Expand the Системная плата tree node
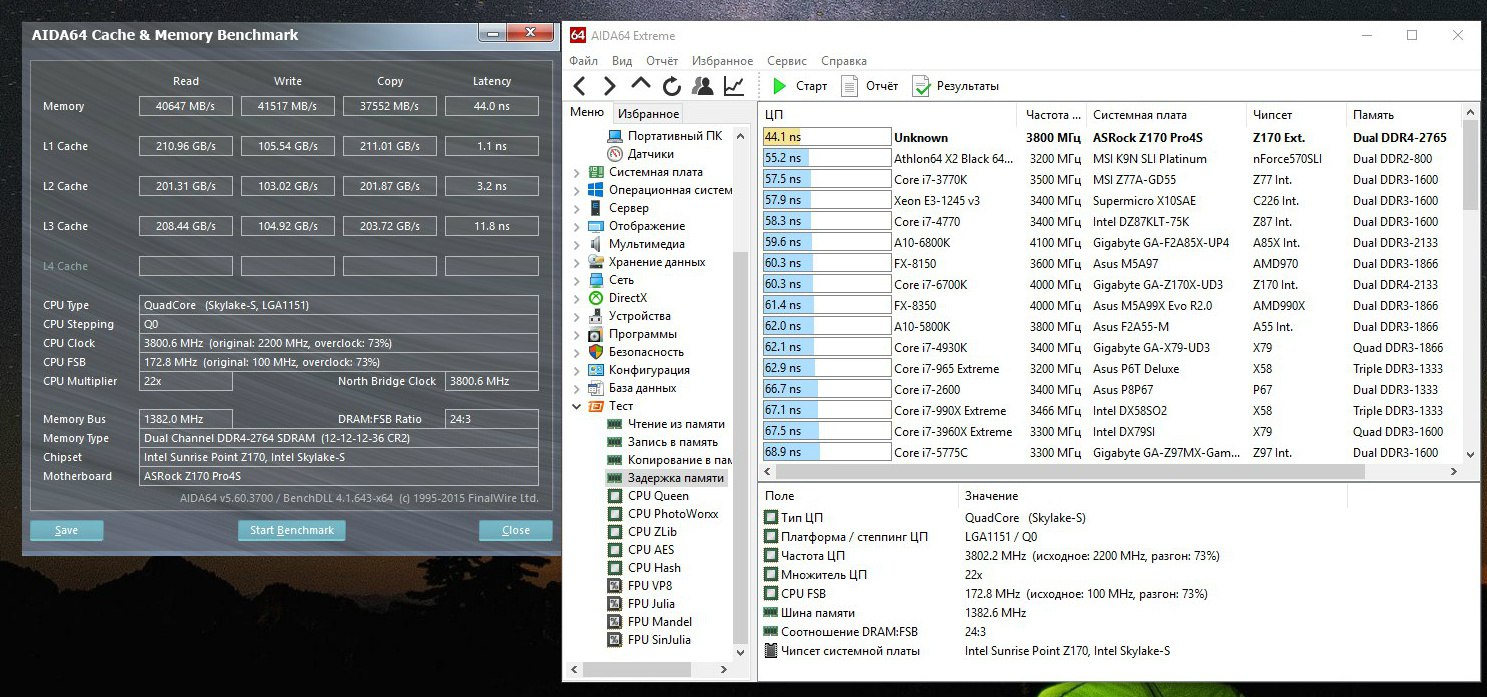1487x697 pixels. (x=576, y=172)
